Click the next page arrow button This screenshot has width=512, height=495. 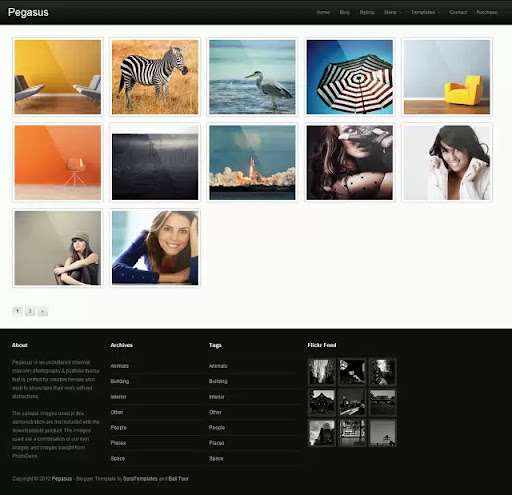pyautogui.click(x=42, y=311)
